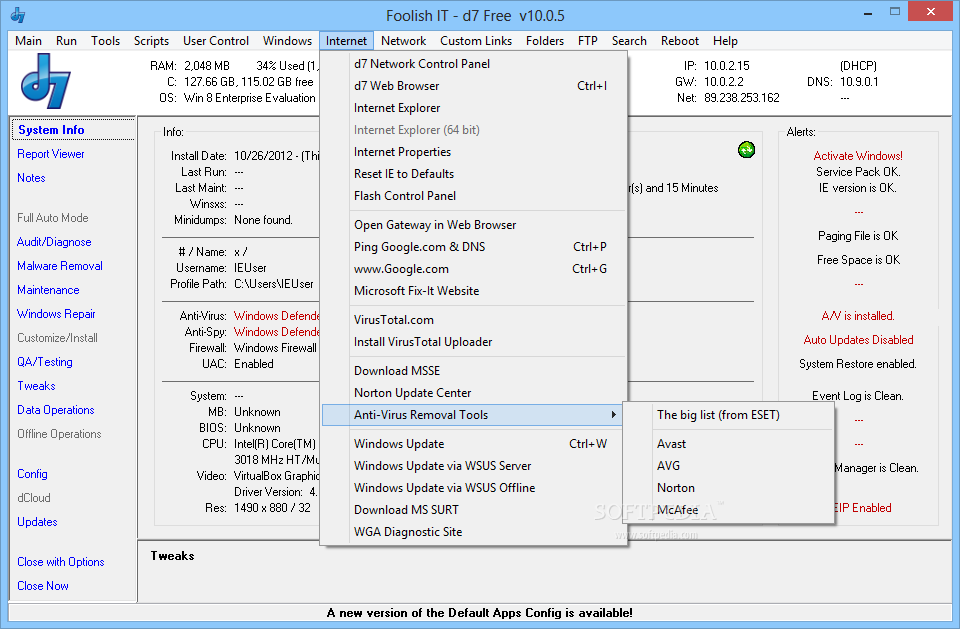This screenshot has width=960, height=629.
Task: Choose Reset IE to Defaults
Action: tap(474, 174)
